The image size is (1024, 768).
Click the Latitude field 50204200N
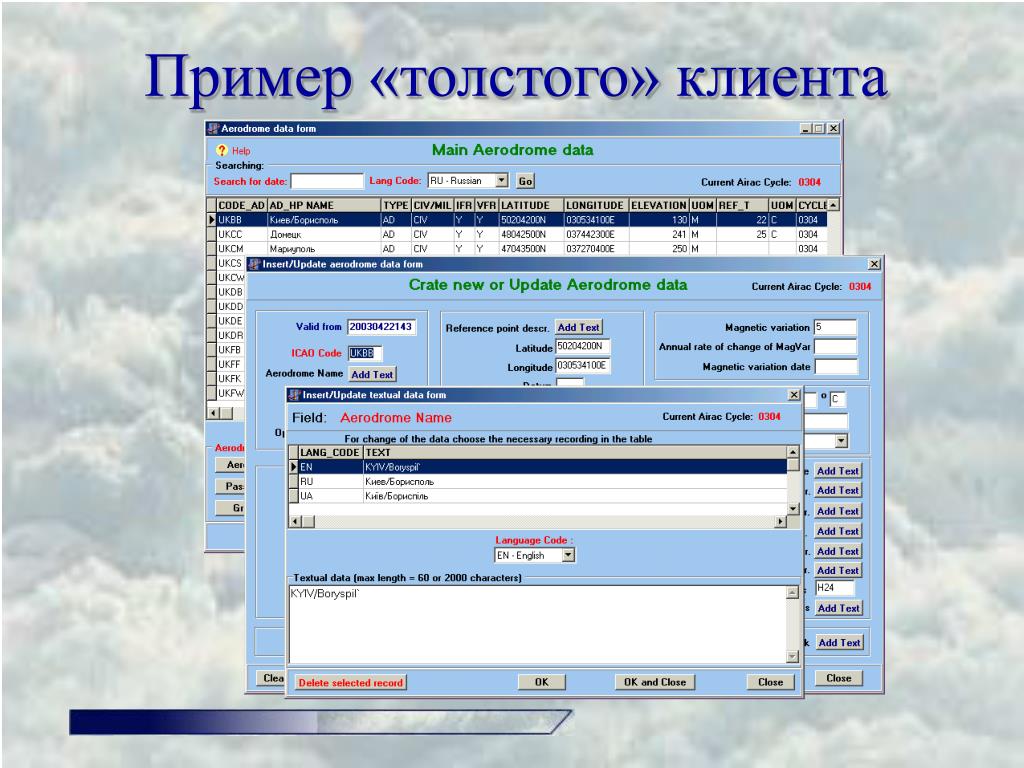pyautogui.click(x=583, y=346)
